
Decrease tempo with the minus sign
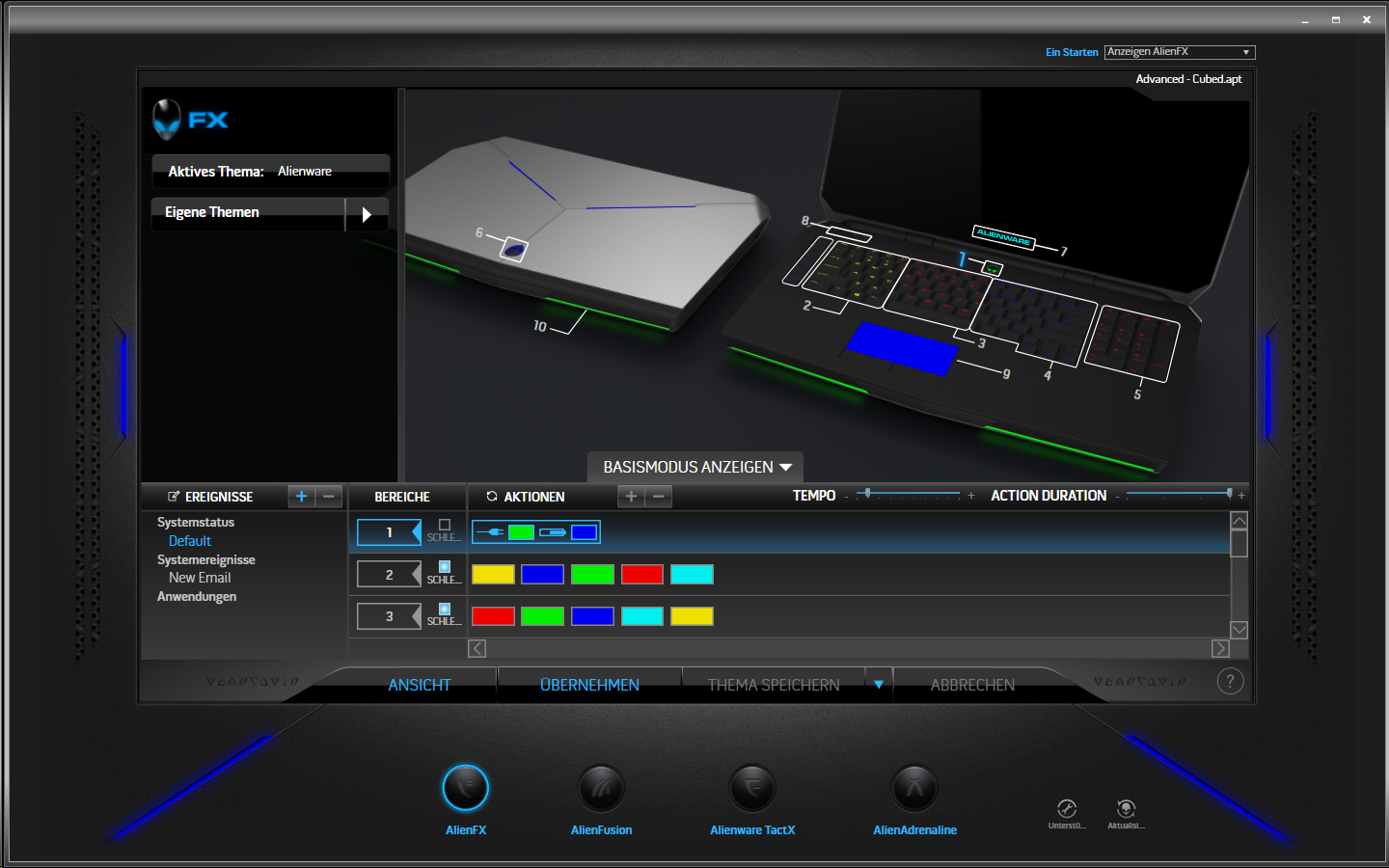coord(846,497)
